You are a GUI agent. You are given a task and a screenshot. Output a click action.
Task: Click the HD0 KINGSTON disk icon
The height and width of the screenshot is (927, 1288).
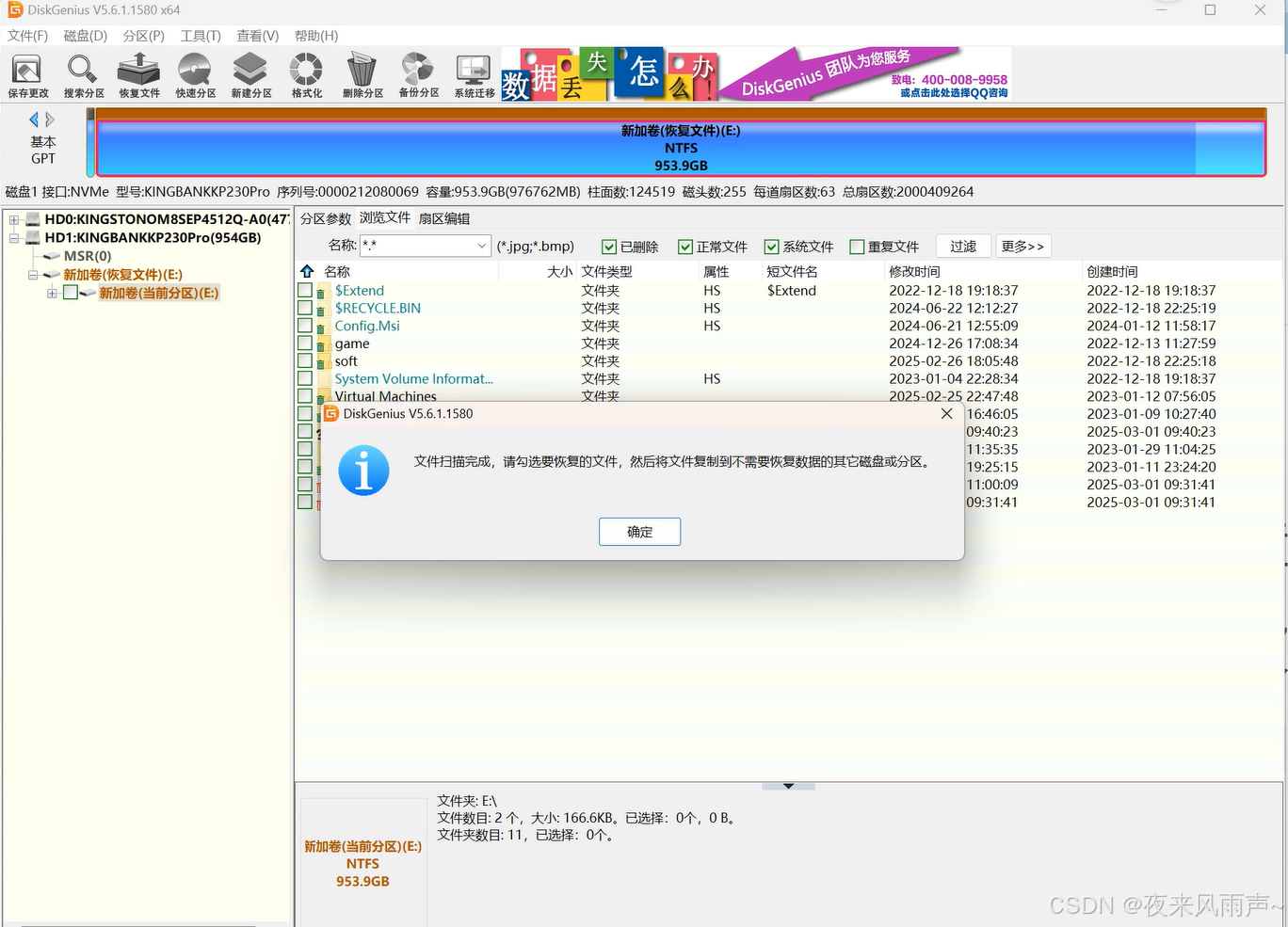(x=33, y=219)
